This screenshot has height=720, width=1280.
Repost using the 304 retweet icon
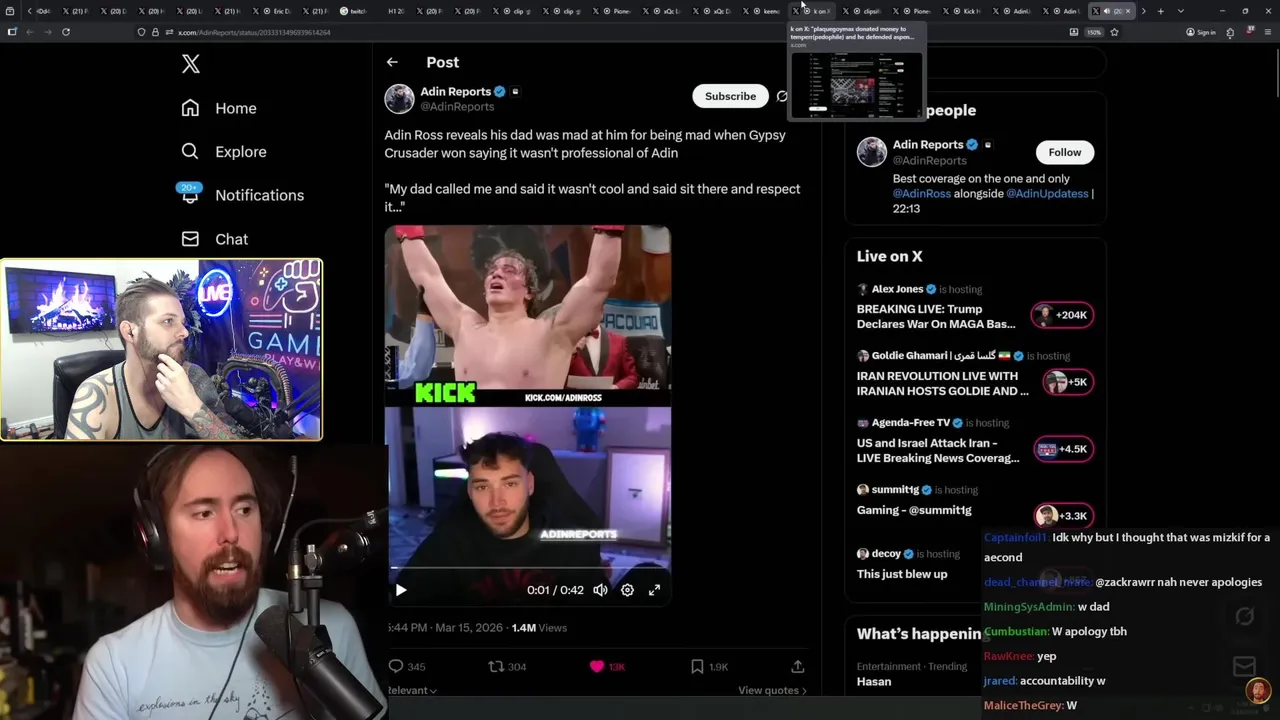tap(496, 666)
